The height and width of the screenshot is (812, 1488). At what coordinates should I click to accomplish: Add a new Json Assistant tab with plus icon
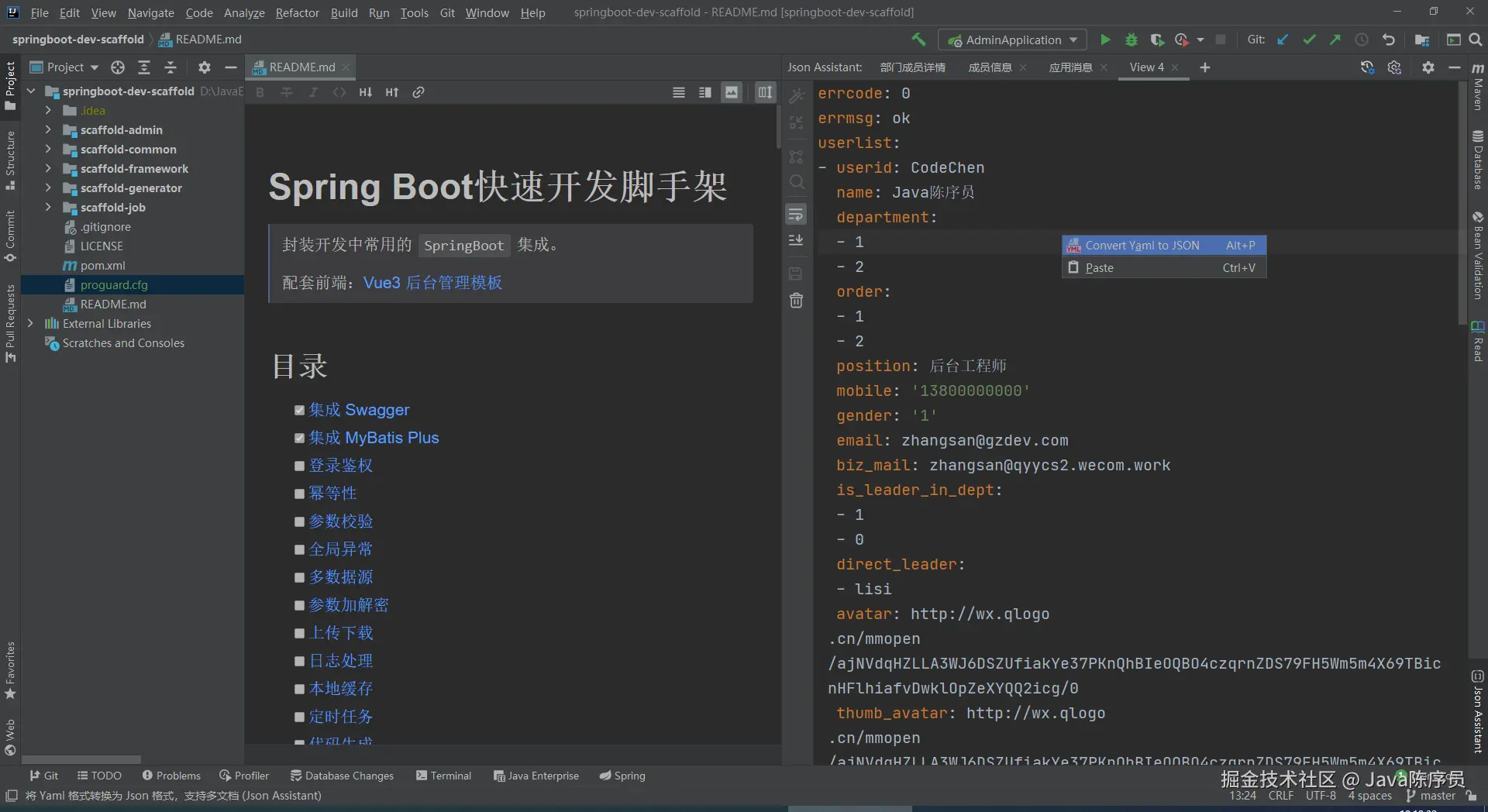pos(1204,67)
